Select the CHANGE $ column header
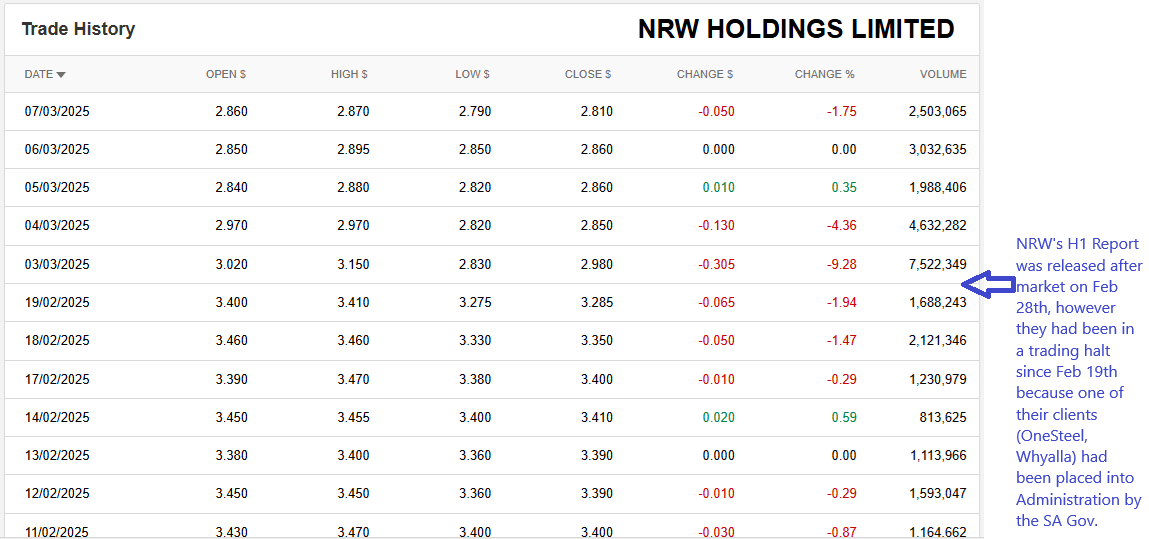The image size is (1149, 539). [x=704, y=74]
